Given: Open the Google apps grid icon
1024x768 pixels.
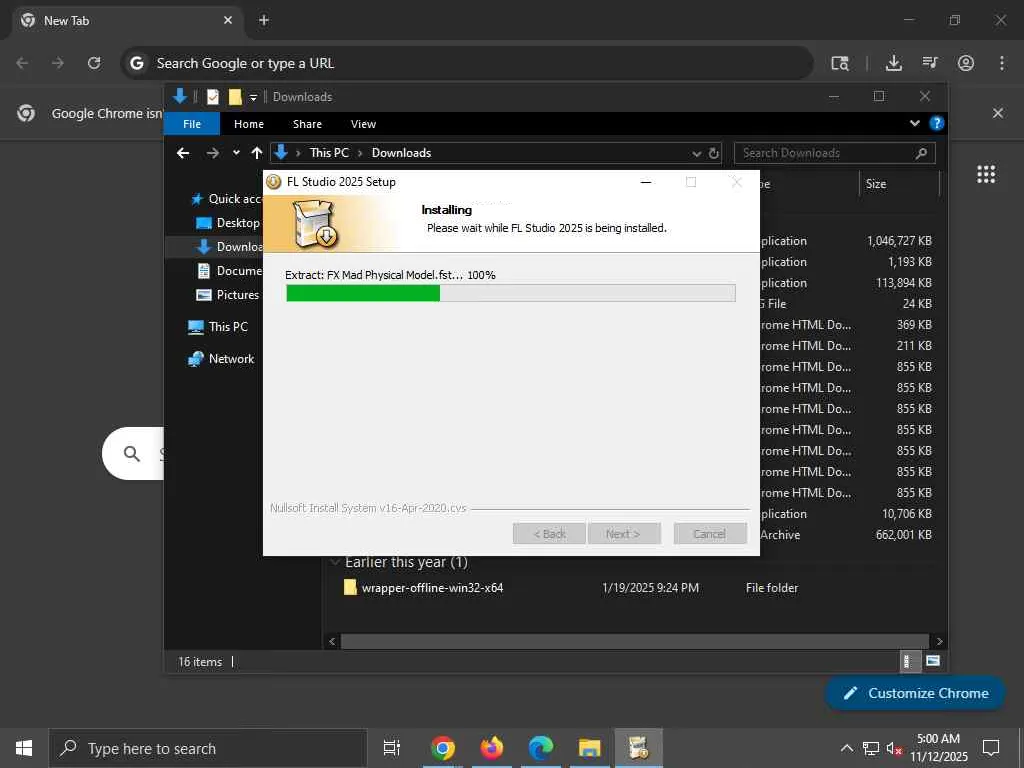Looking at the screenshot, I should 986,174.
